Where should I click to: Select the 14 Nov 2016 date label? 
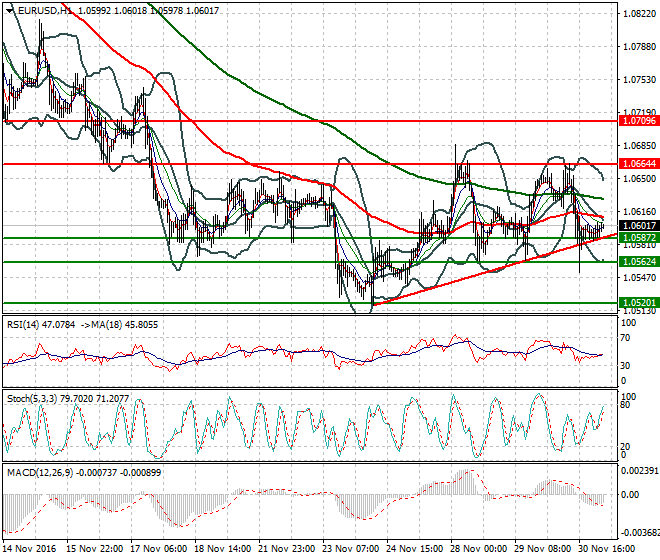(x=30, y=549)
